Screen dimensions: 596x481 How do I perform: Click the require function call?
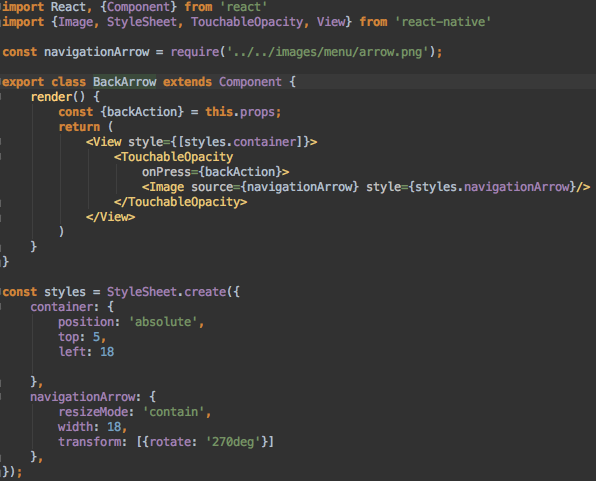click(195, 52)
